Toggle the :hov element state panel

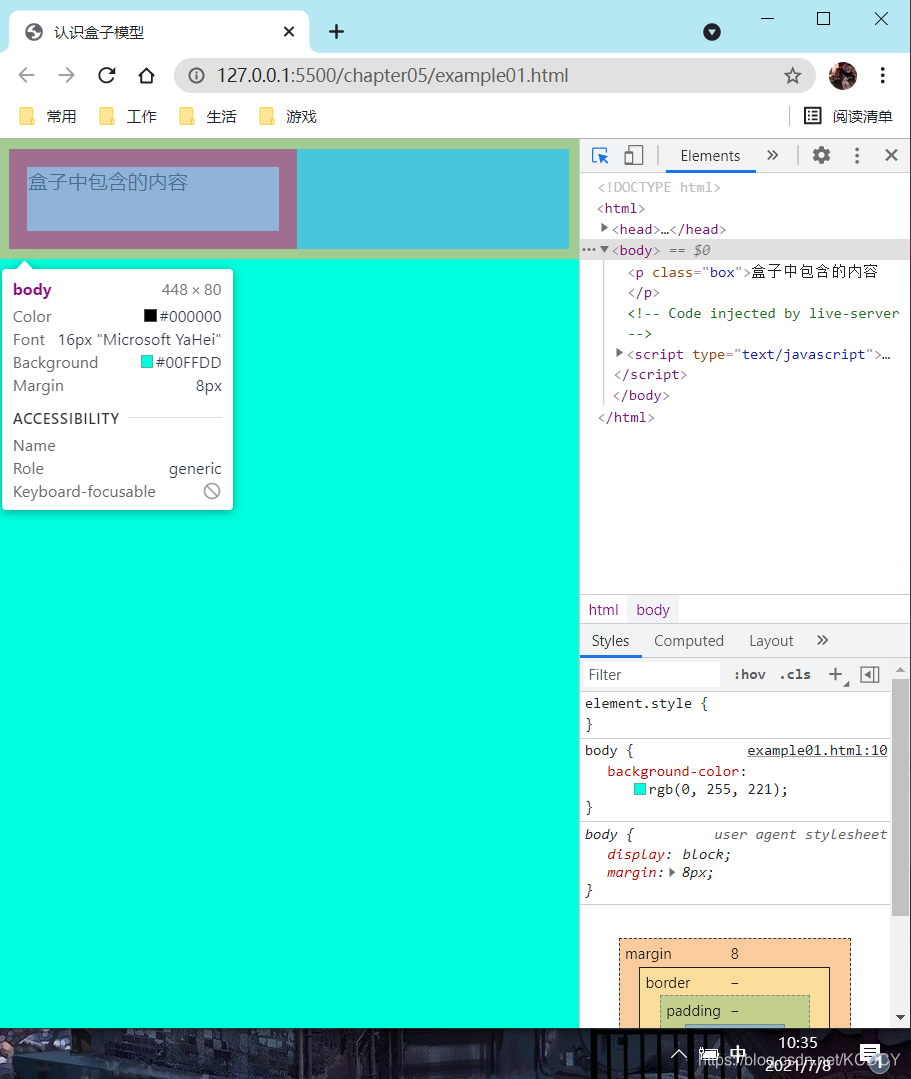750,674
